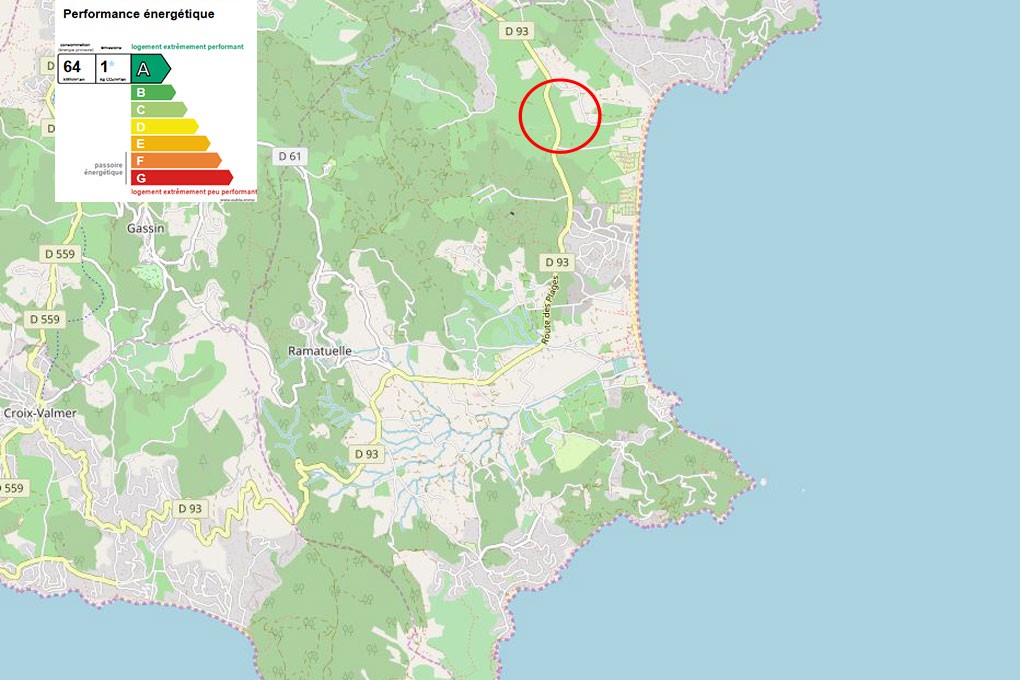Click the D 93 shield nearest Route des Plages
1020x680 pixels.
[x=556, y=262]
